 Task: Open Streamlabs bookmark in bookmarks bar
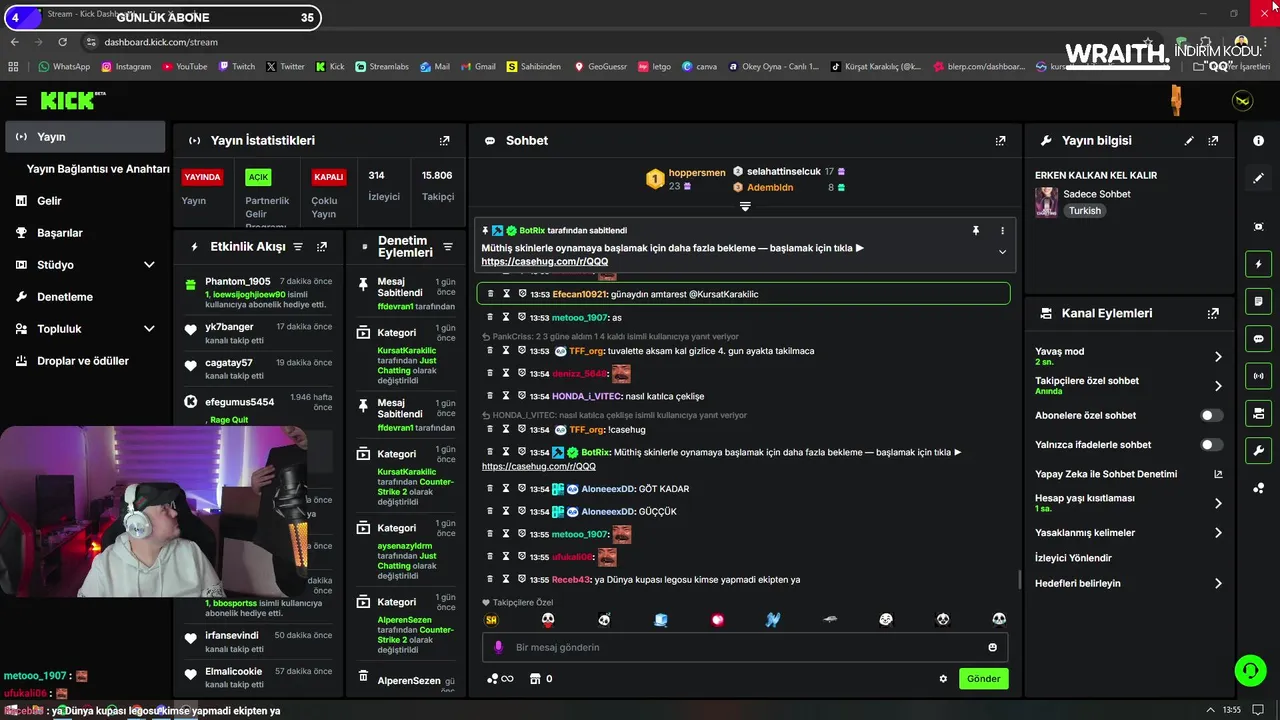click(x=381, y=67)
